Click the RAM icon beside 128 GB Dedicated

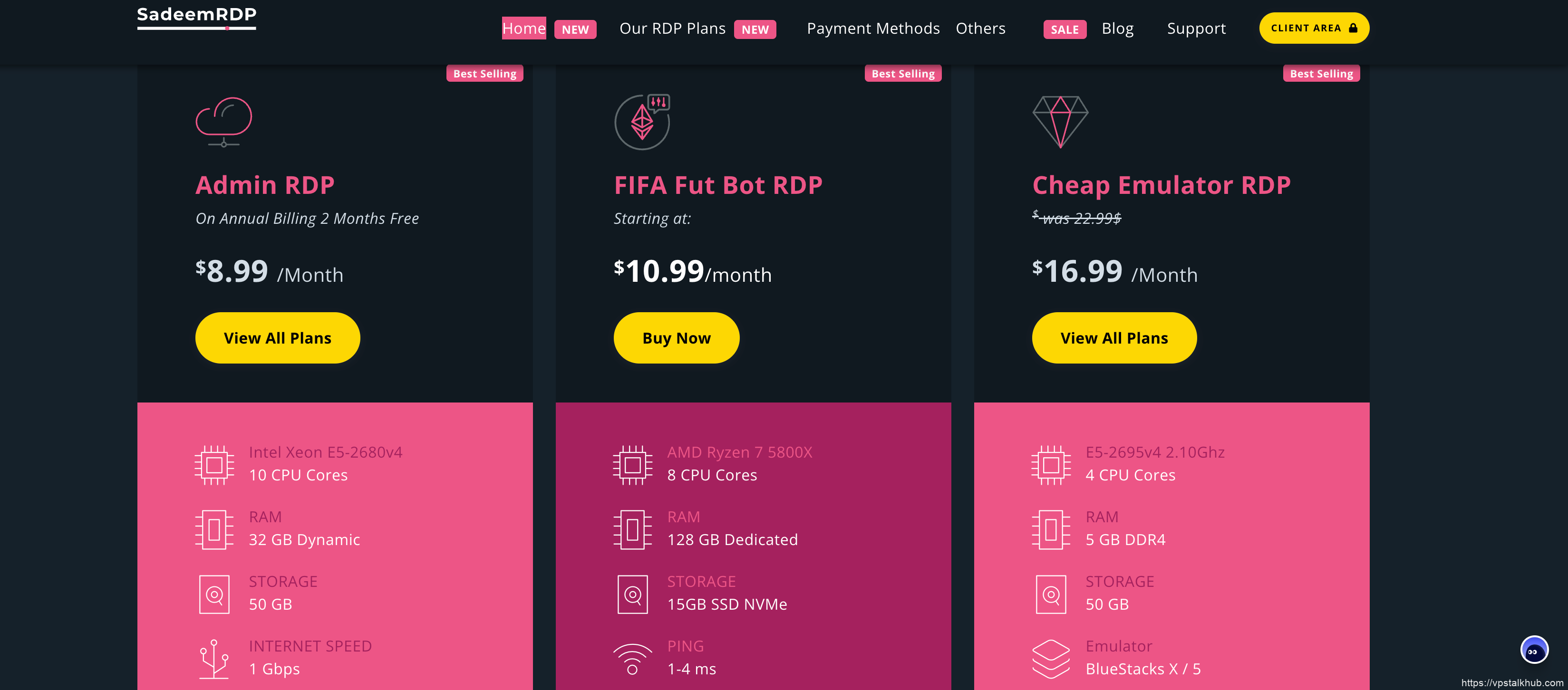click(632, 529)
